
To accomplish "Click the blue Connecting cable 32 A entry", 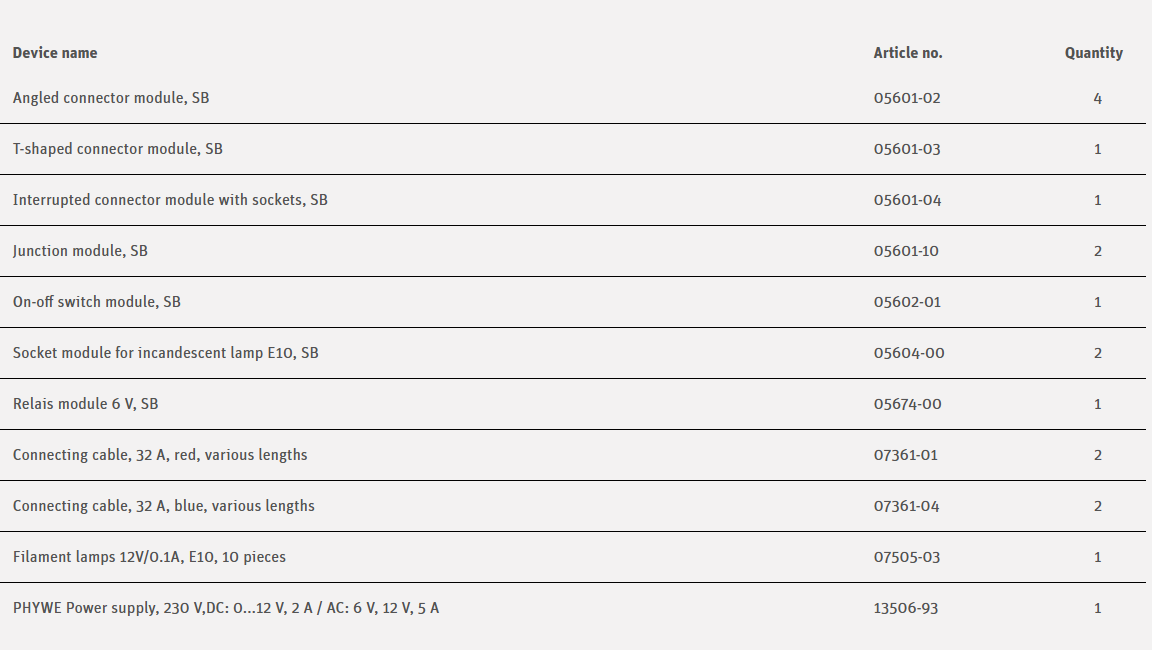I will pyautogui.click(x=164, y=506).
